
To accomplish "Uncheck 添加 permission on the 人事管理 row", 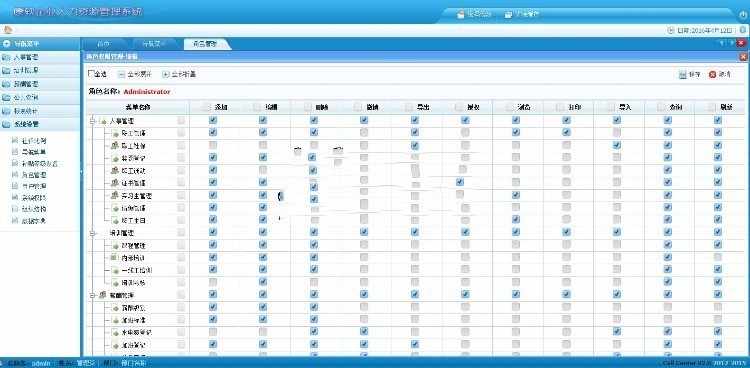I will tap(213, 120).
